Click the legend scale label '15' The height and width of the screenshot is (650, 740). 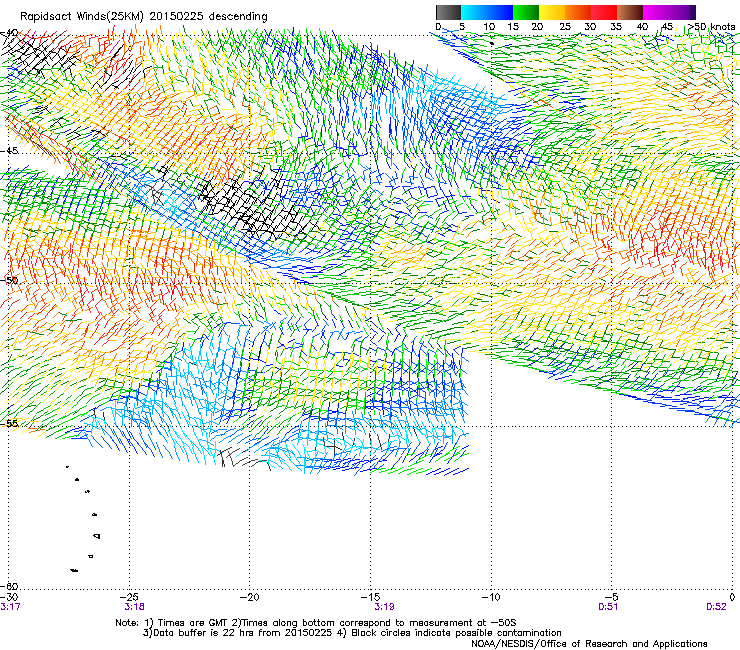click(513, 27)
